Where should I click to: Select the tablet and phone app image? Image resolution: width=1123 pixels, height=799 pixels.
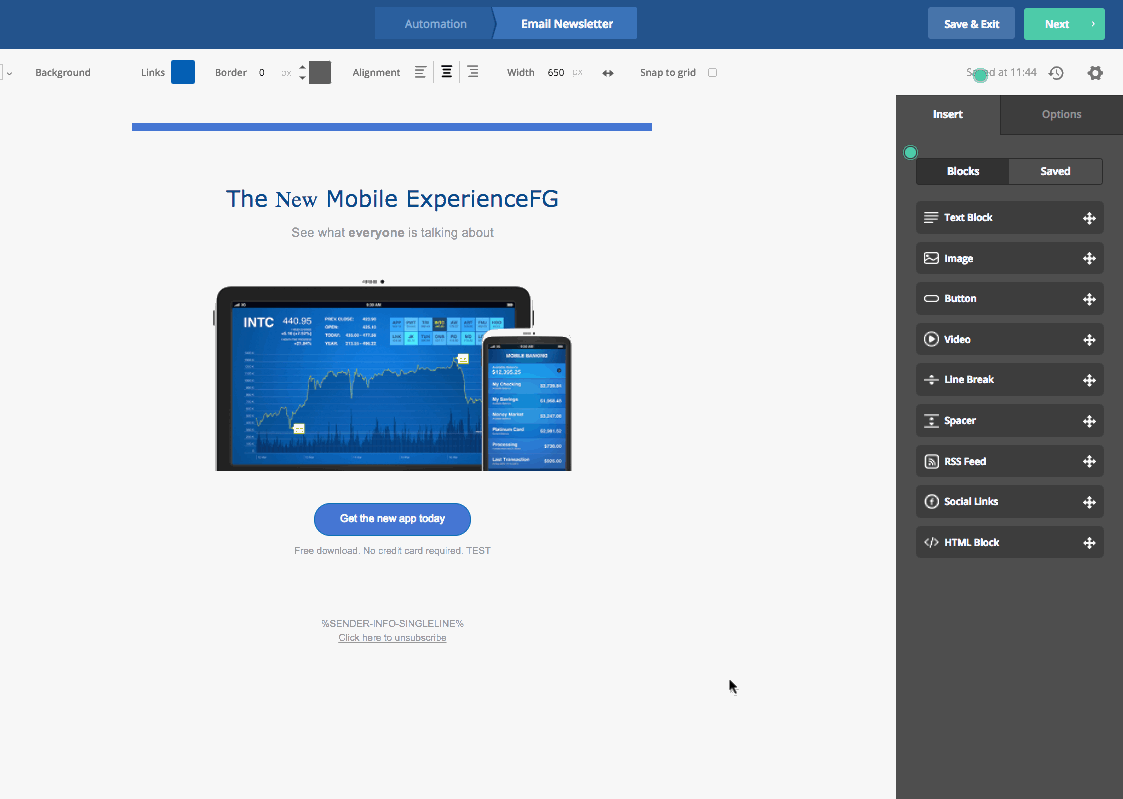(393, 375)
